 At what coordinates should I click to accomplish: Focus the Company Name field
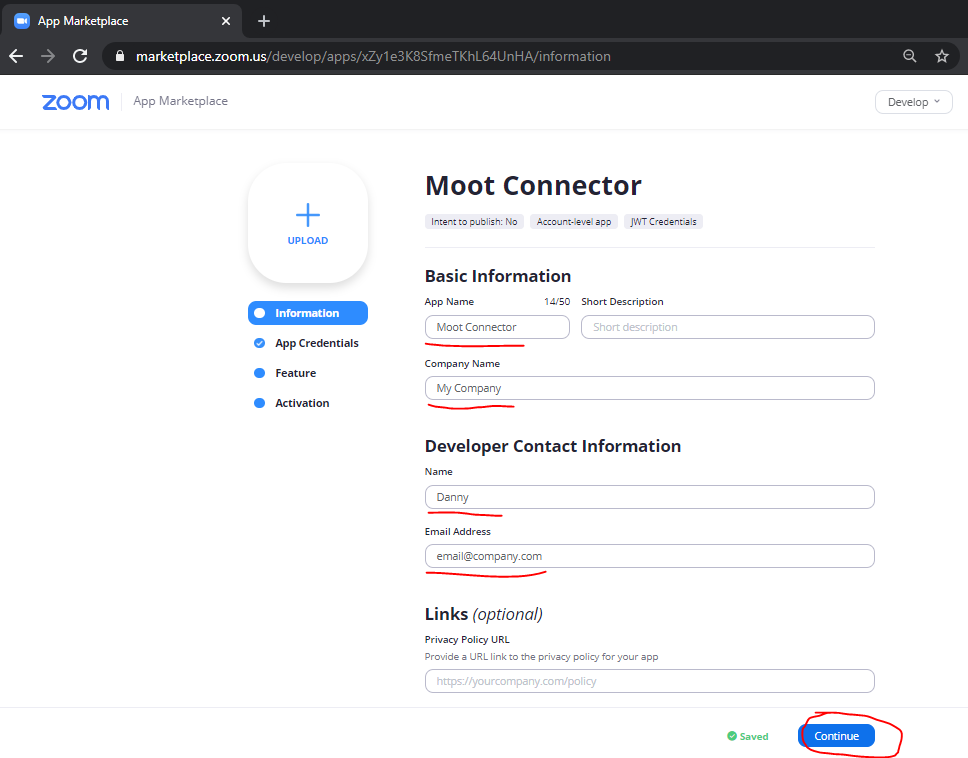click(x=649, y=388)
